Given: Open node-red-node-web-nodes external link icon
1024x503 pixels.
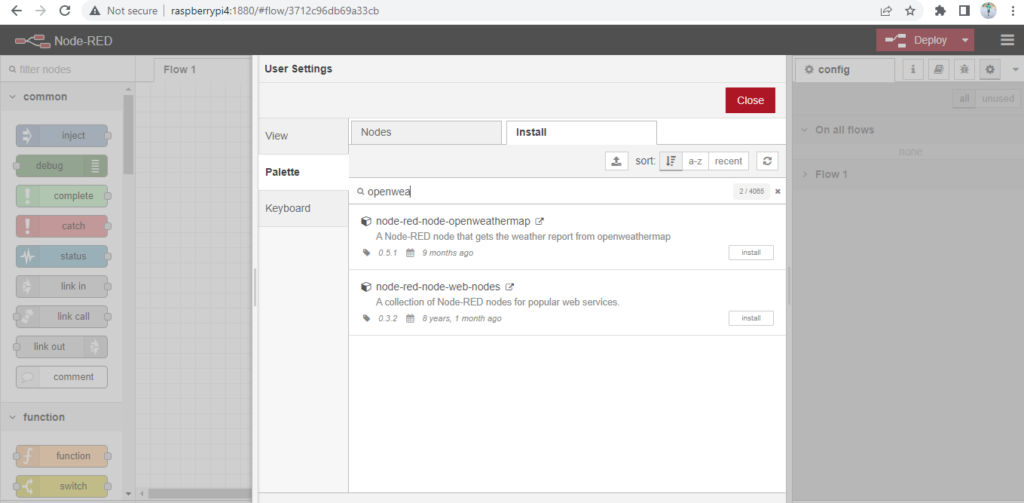Looking at the screenshot, I should (x=509, y=287).
